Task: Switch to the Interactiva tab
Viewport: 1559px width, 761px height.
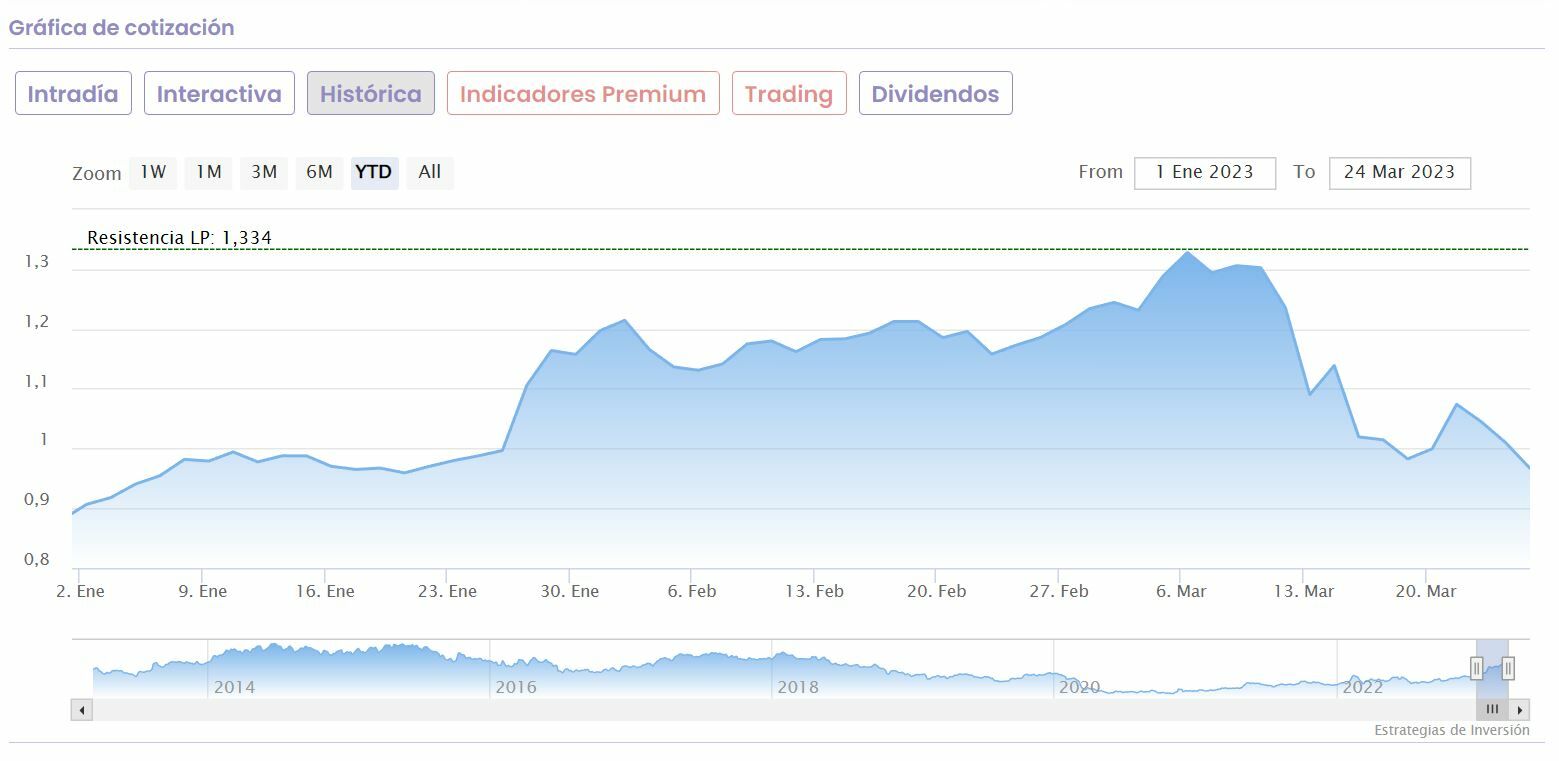Action: [x=219, y=94]
